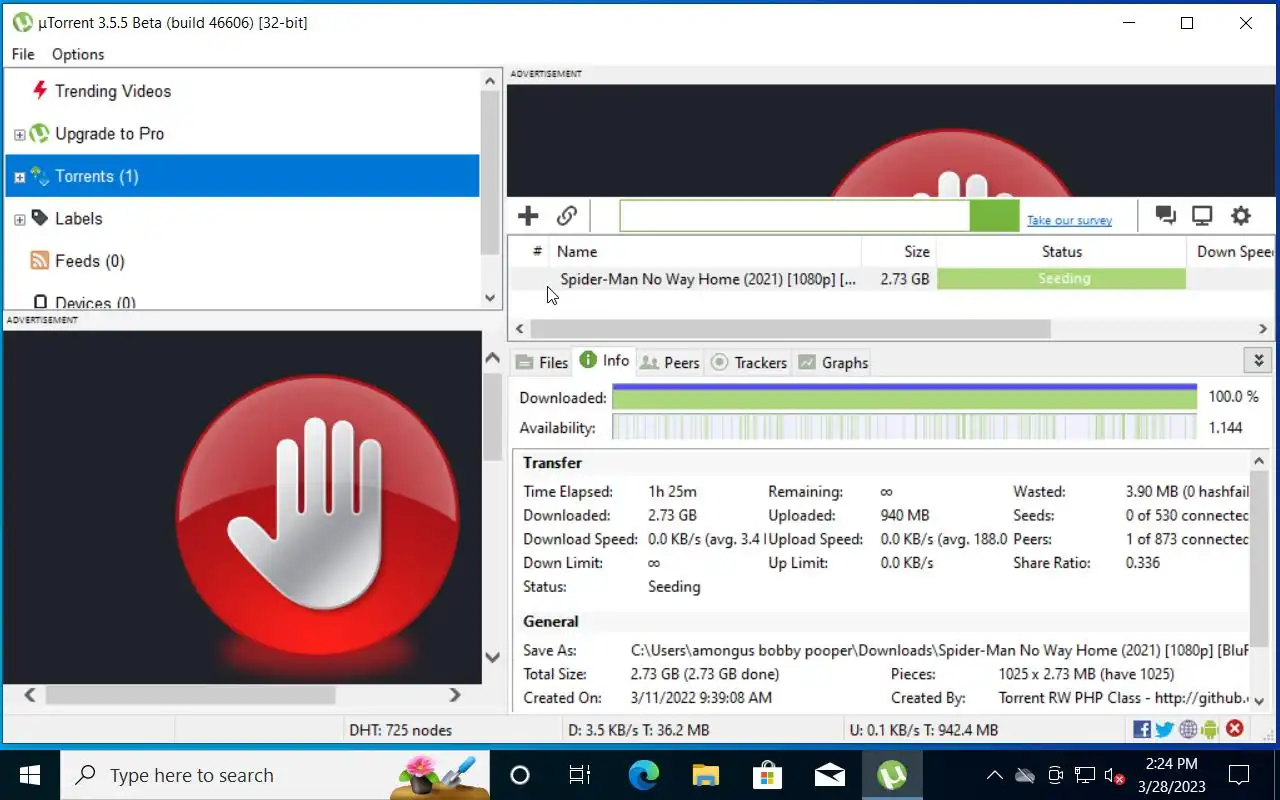Click the remote monitor icon in toolbar
Viewport: 1280px width, 800px height.
pos(1202,215)
